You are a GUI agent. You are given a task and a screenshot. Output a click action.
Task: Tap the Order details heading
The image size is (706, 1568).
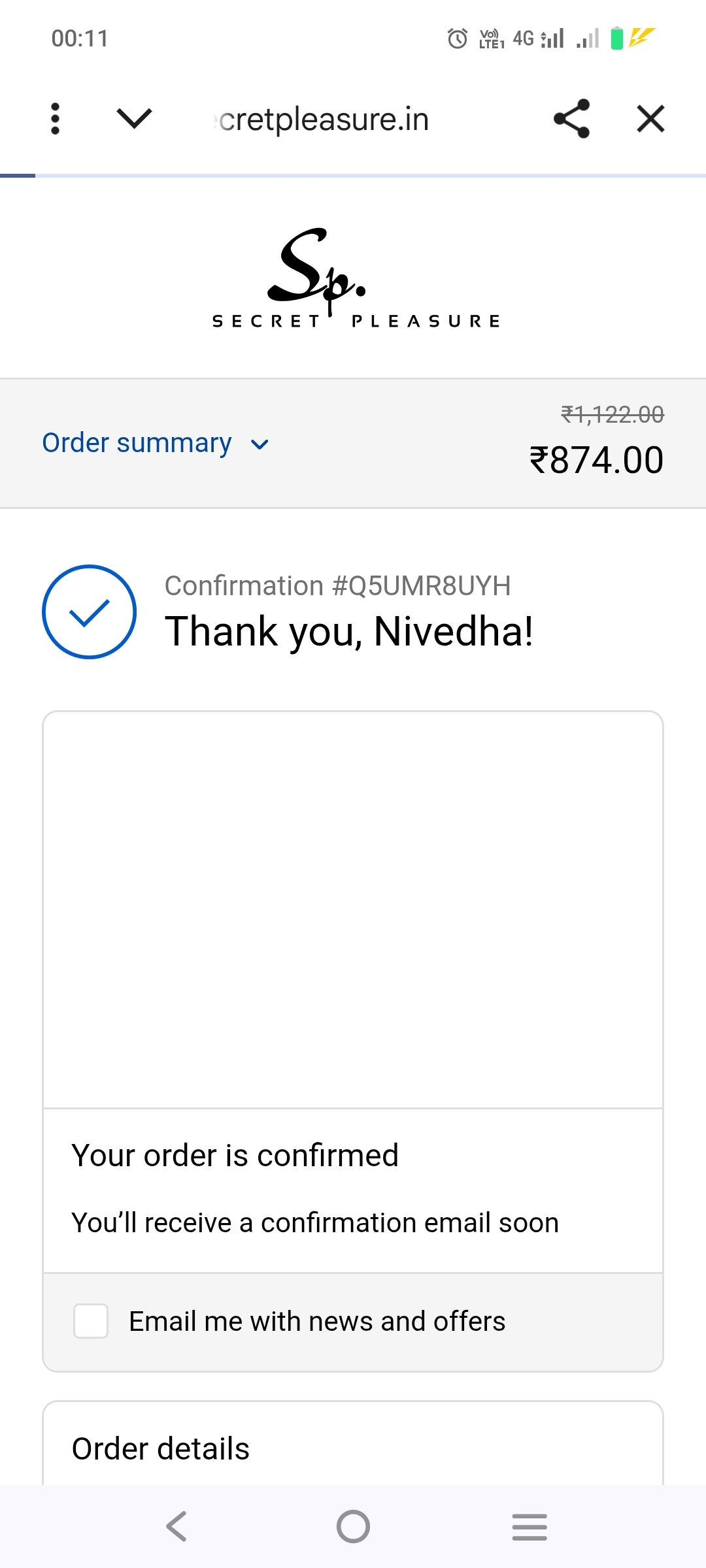tap(161, 1448)
